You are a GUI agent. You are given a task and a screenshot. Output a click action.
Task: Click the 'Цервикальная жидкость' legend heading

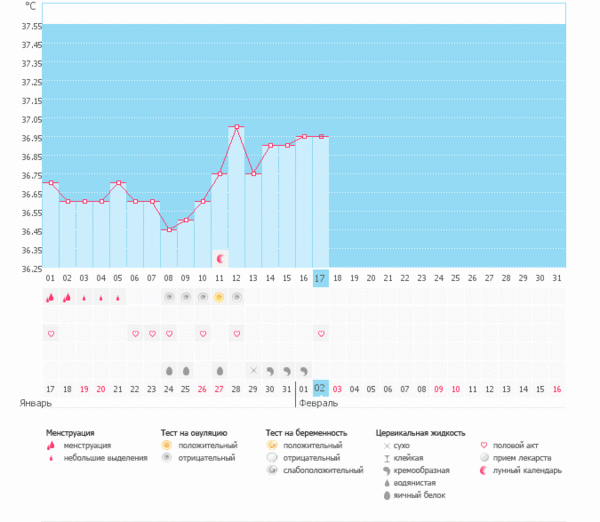click(421, 433)
